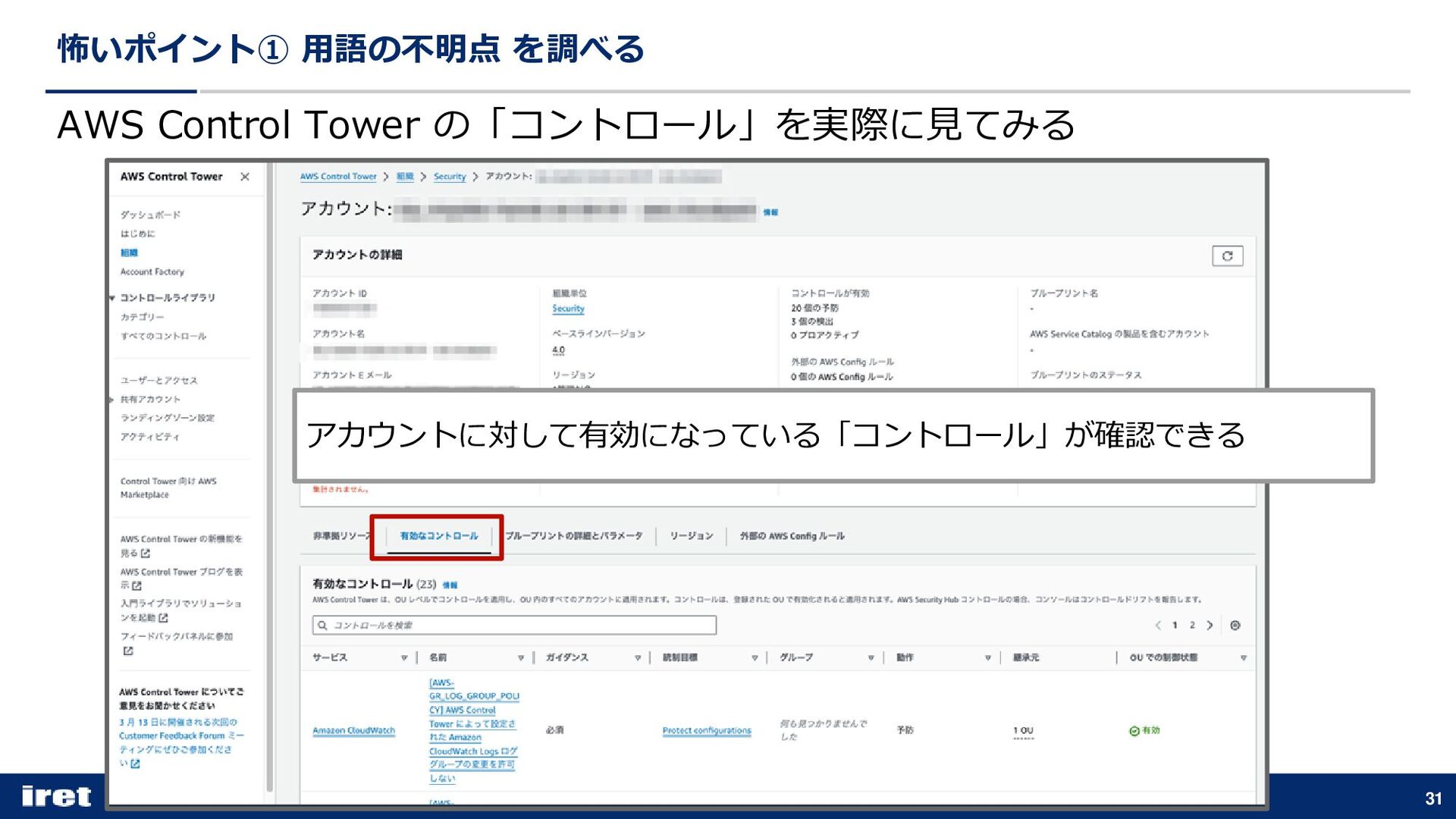Go to next page of controls
The image size is (1456, 819).
[x=1210, y=626]
